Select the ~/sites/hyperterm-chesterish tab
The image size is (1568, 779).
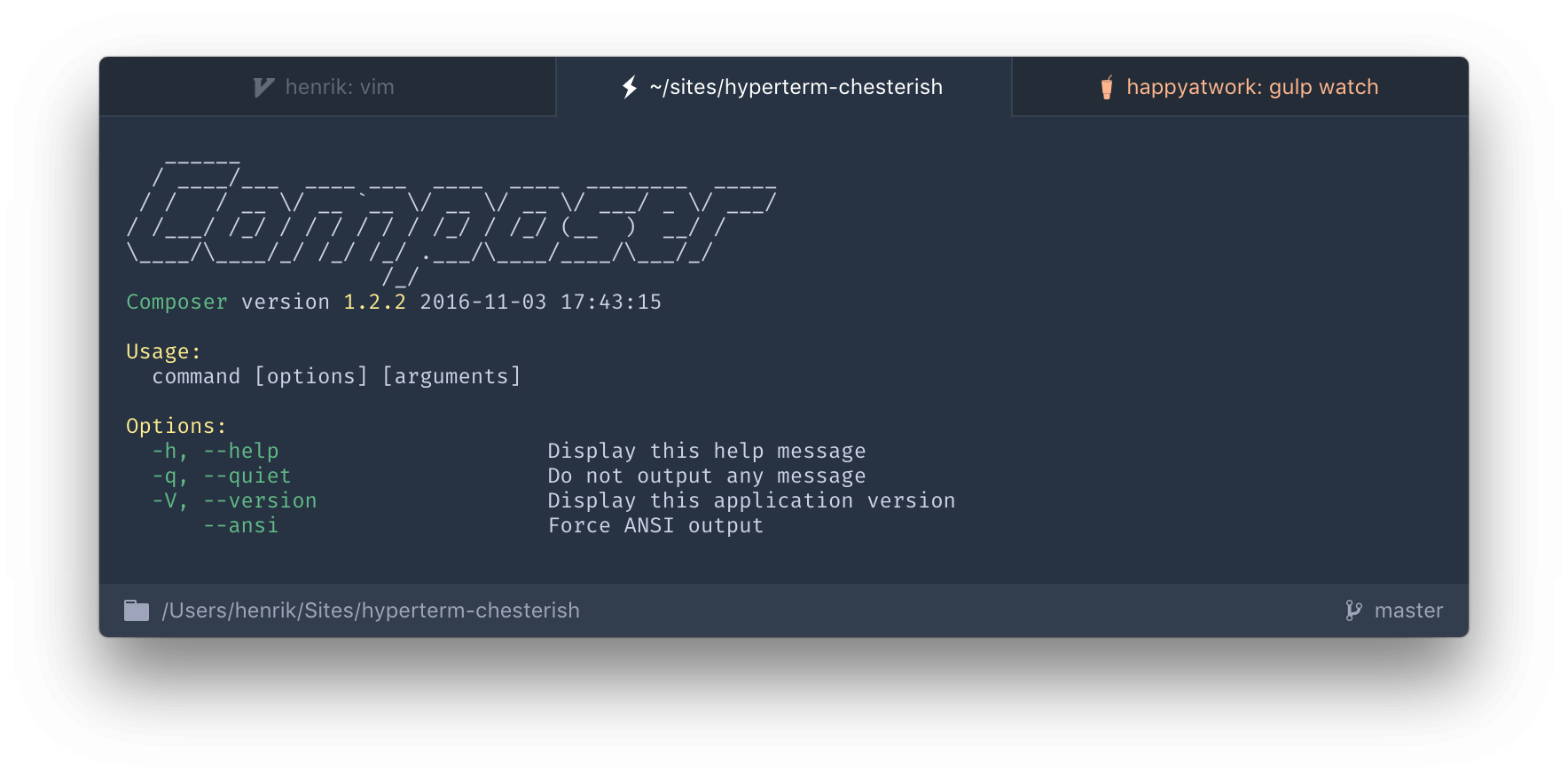(x=783, y=87)
